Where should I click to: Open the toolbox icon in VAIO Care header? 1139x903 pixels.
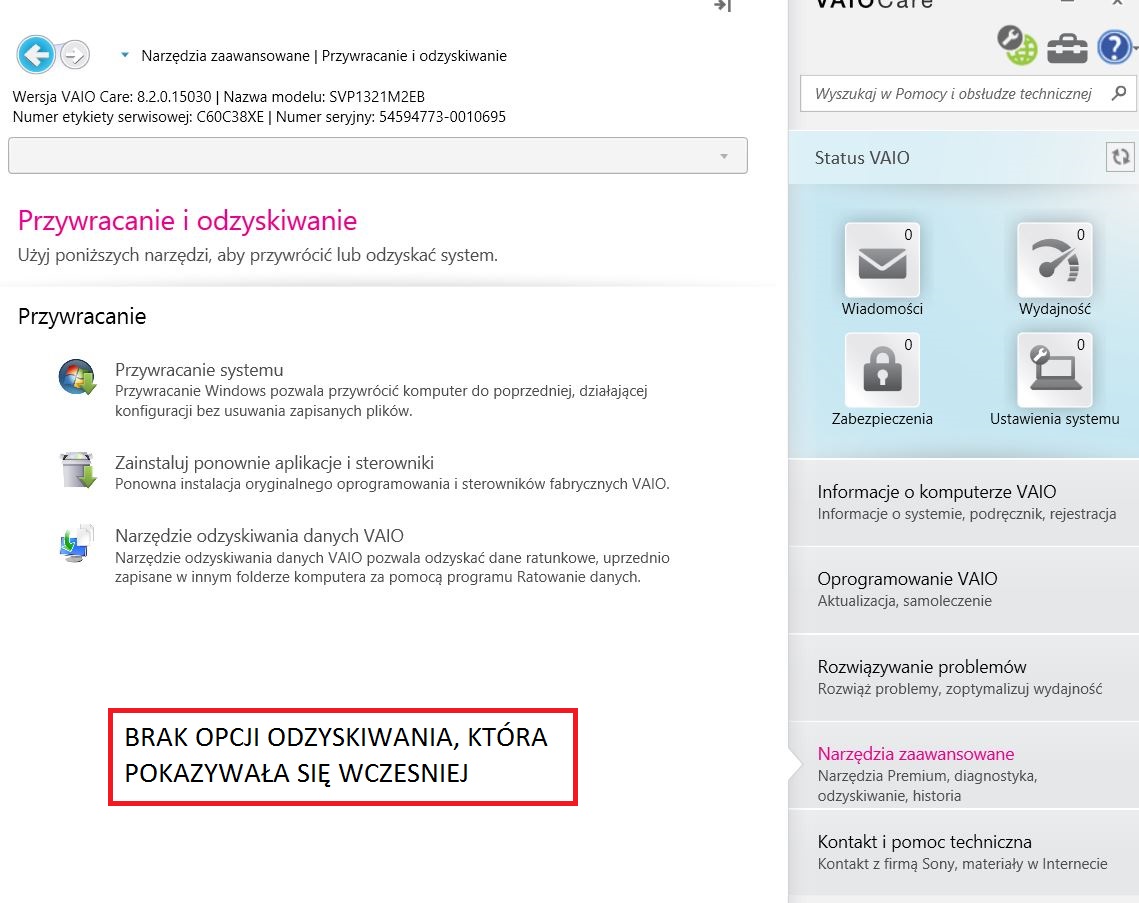click(x=1067, y=48)
